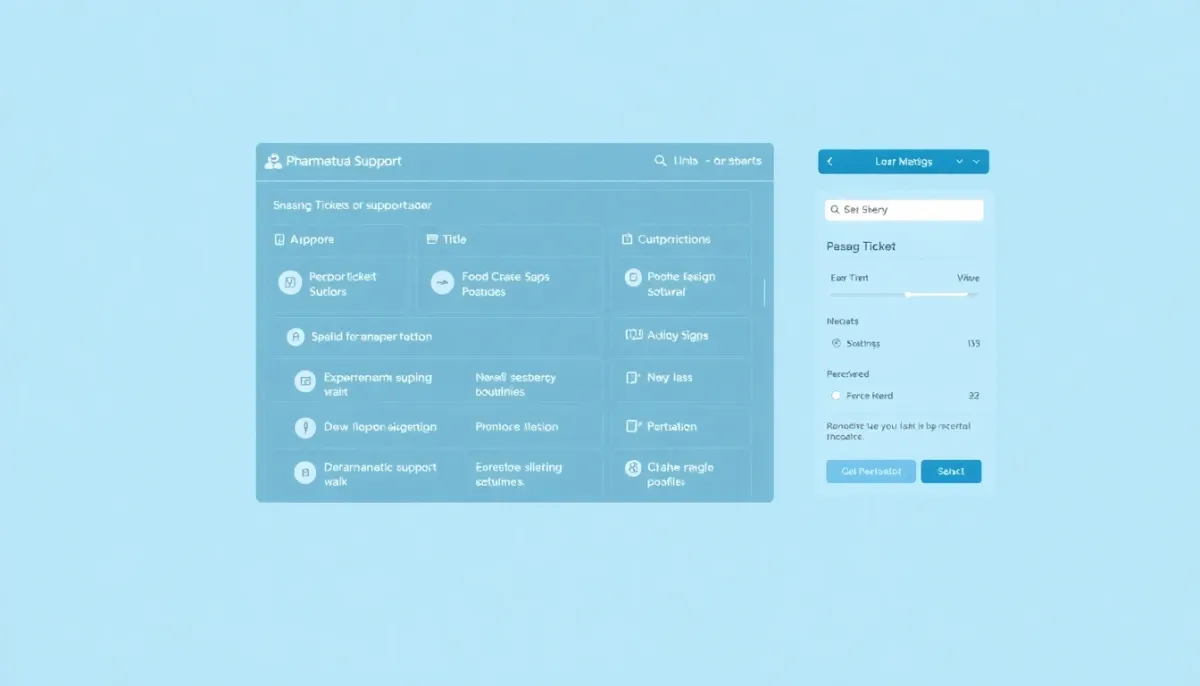This screenshot has width=1200, height=686.
Task: Click the icon beside Pertsation
Action: [632, 426]
